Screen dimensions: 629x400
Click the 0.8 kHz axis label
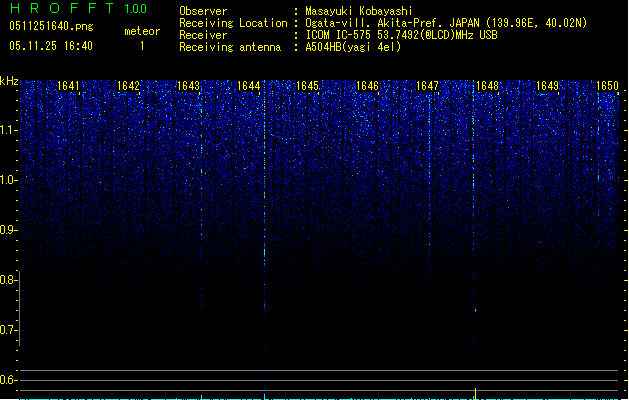[8, 280]
